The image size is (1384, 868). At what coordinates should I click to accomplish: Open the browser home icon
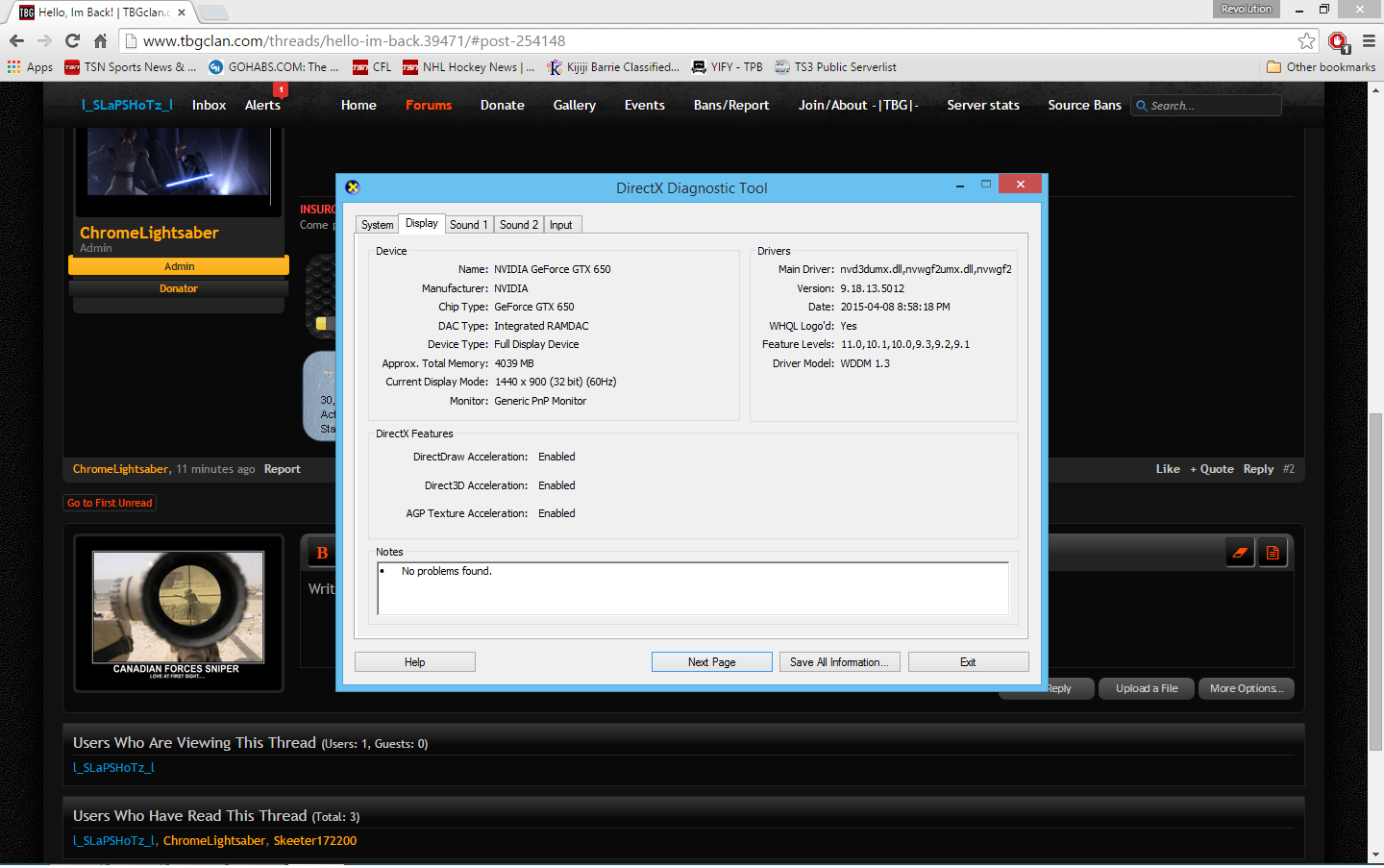[100, 40]
